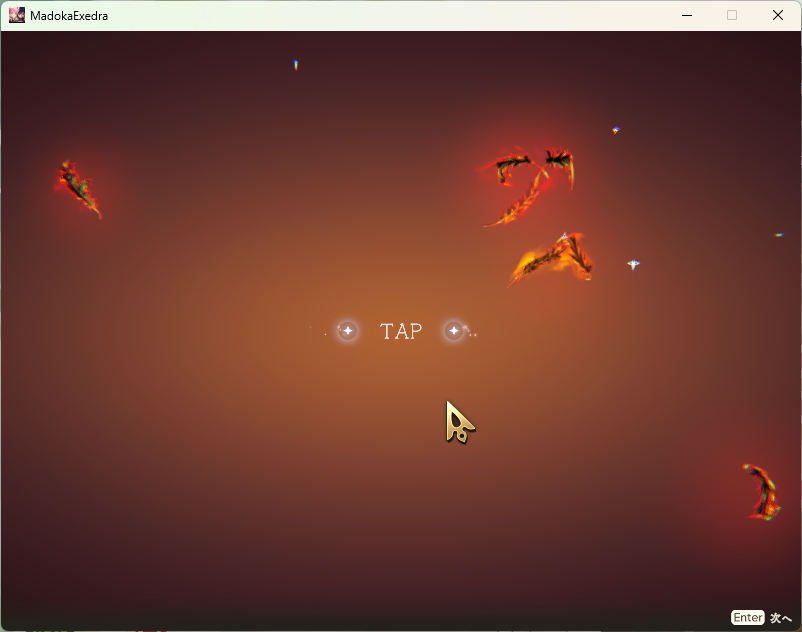Image resolution: width=802 pixels, height=632 pixels.
Task: Click the sparkle orb left of TAP
Action: coord(348,331)
